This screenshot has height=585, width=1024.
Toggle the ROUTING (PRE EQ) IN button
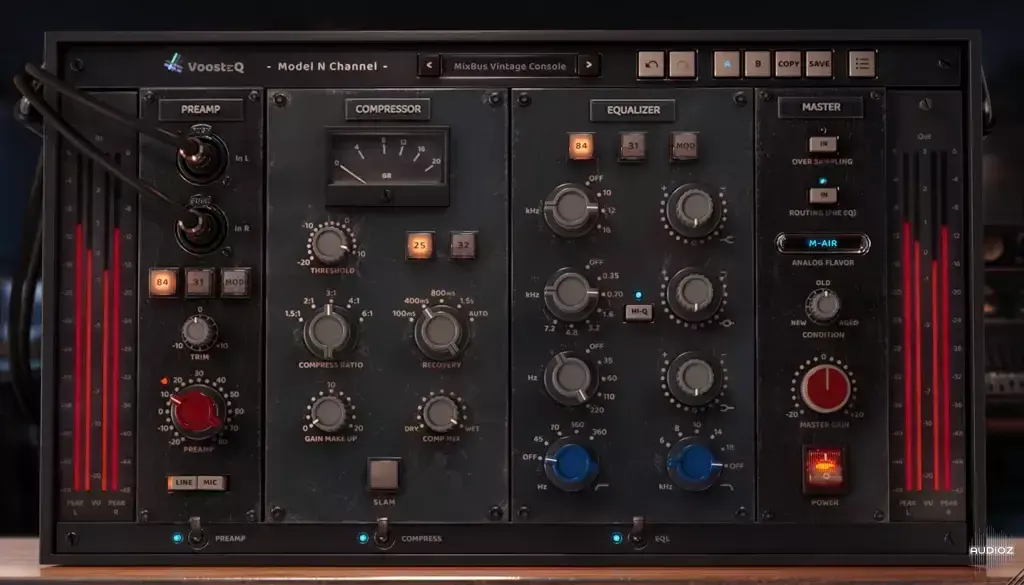tap(823, 195)
